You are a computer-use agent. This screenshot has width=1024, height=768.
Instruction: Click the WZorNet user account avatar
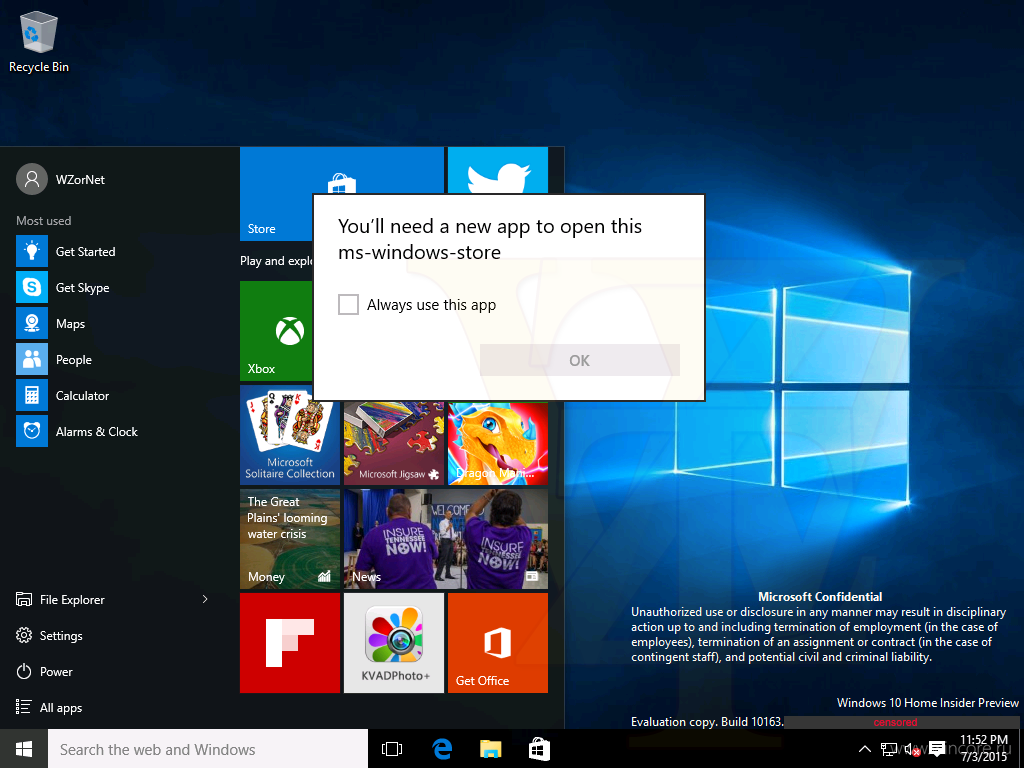point(32,179)
